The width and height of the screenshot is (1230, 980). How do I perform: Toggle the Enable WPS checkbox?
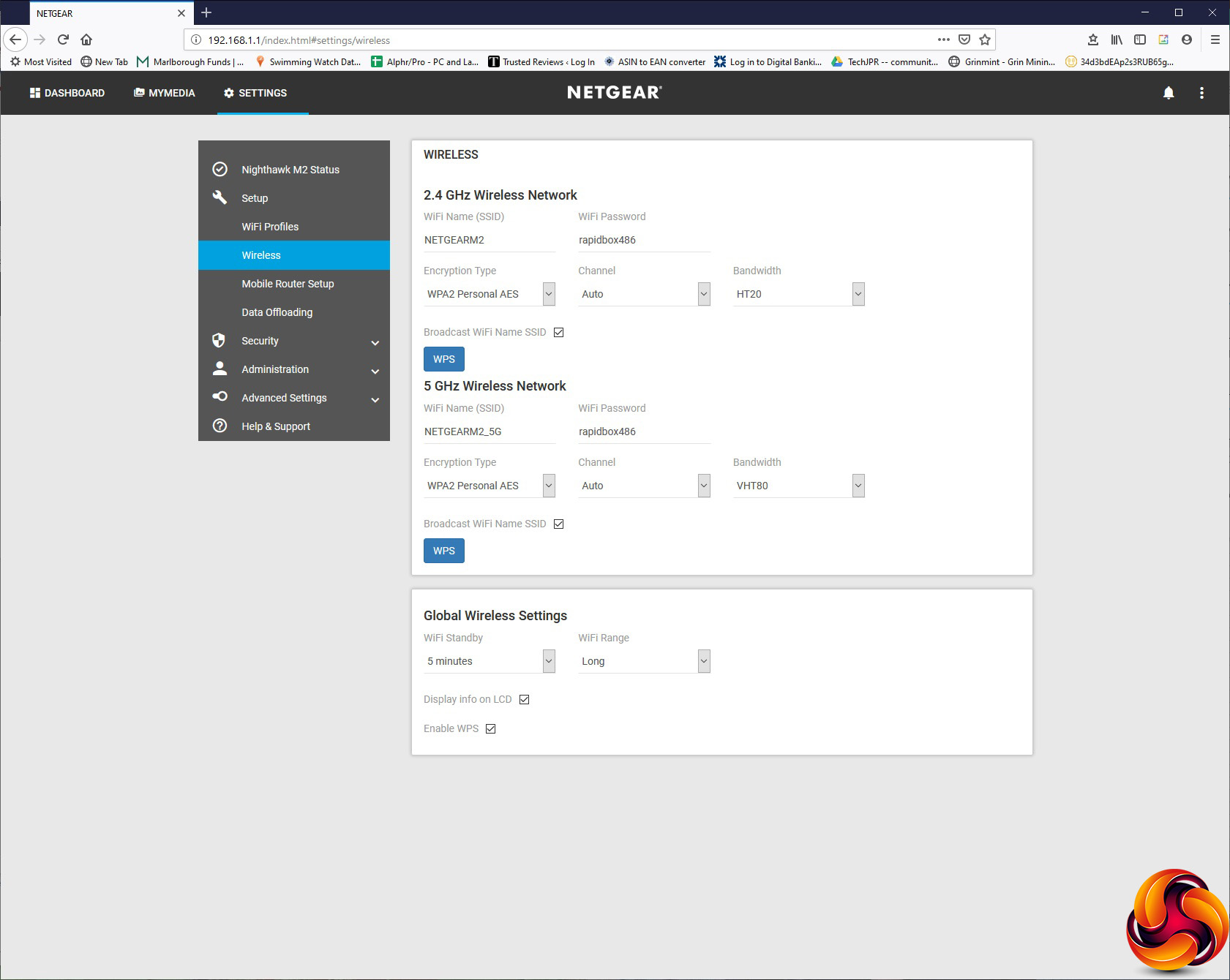point(491,728)
